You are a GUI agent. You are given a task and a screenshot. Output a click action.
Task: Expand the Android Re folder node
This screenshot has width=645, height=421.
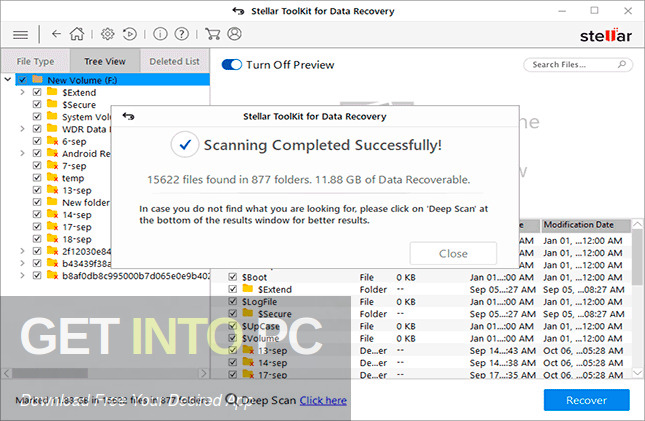pos(22,153)
